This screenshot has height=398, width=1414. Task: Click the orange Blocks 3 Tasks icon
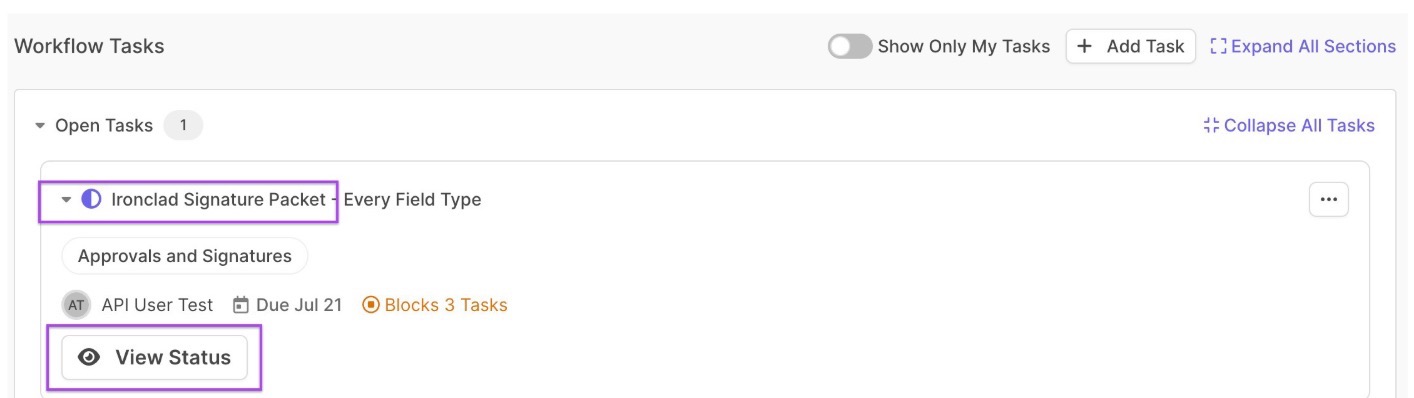click(371, 305)
